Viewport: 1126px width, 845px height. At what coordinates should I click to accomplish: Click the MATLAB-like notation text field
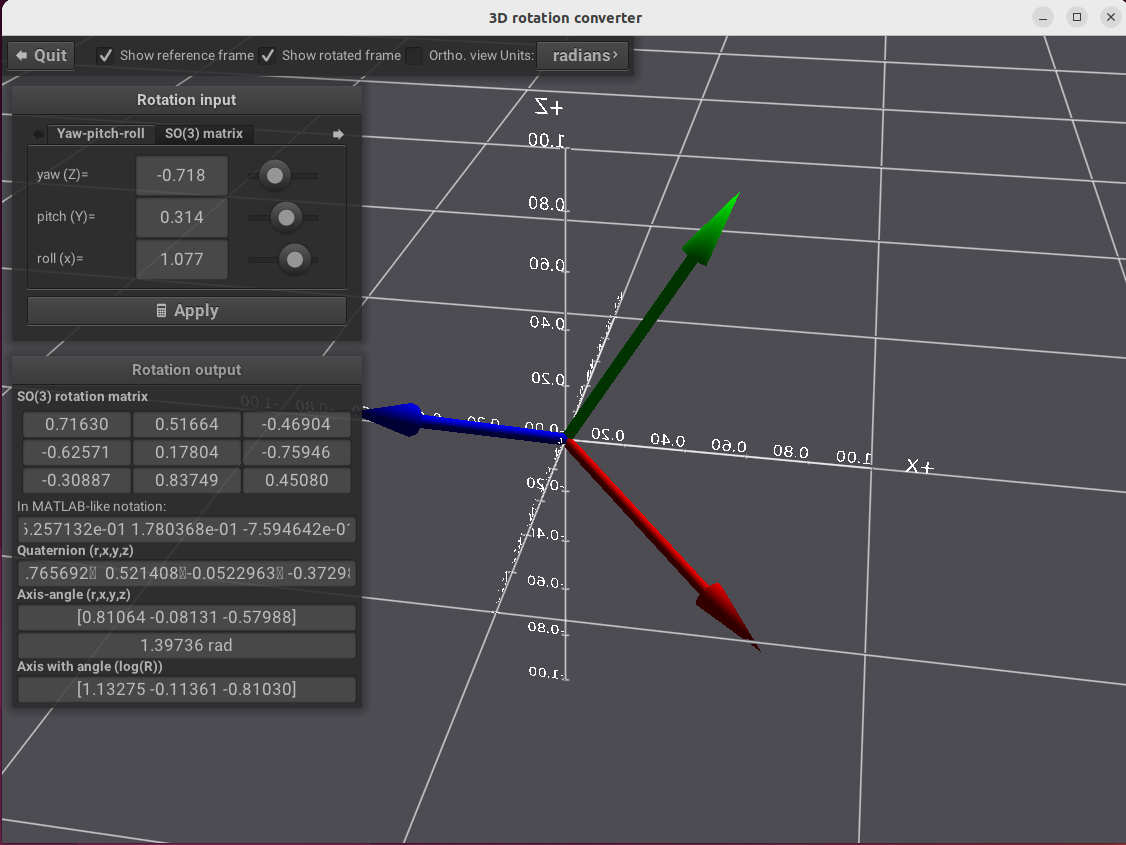tap(187, 529)
